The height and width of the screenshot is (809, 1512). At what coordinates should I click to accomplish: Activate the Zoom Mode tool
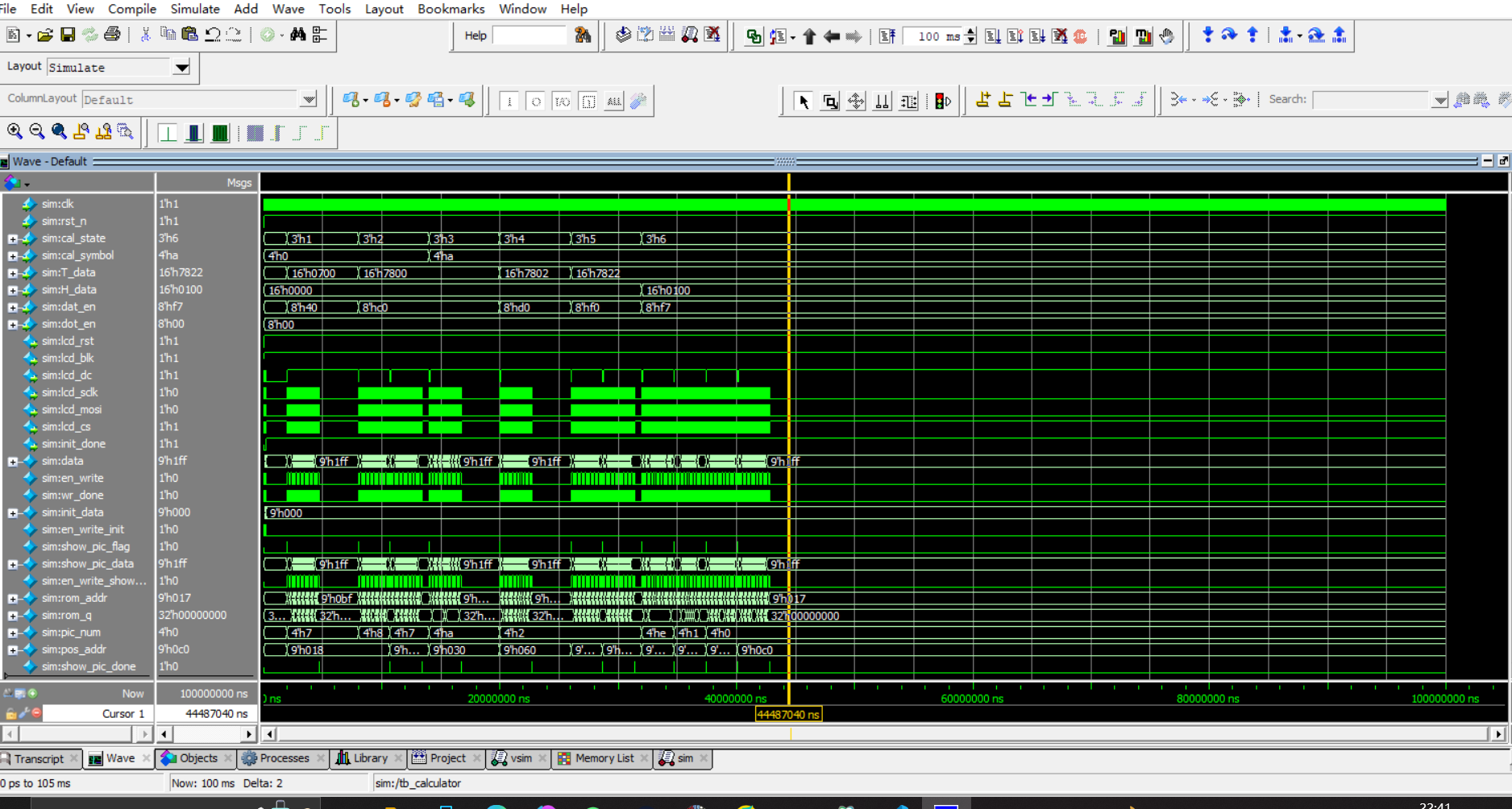tap(830, 102)
